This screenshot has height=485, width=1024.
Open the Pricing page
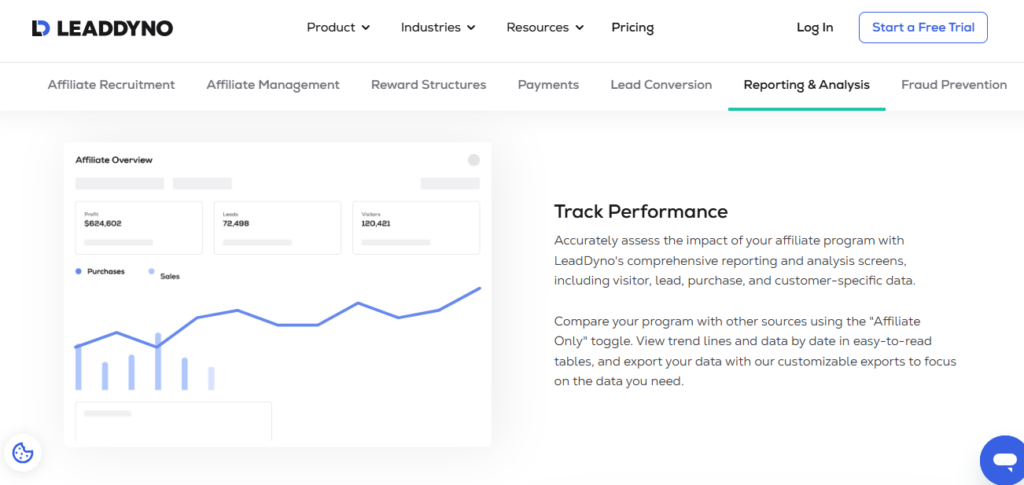pyautogui.click(x=632, y=28)
